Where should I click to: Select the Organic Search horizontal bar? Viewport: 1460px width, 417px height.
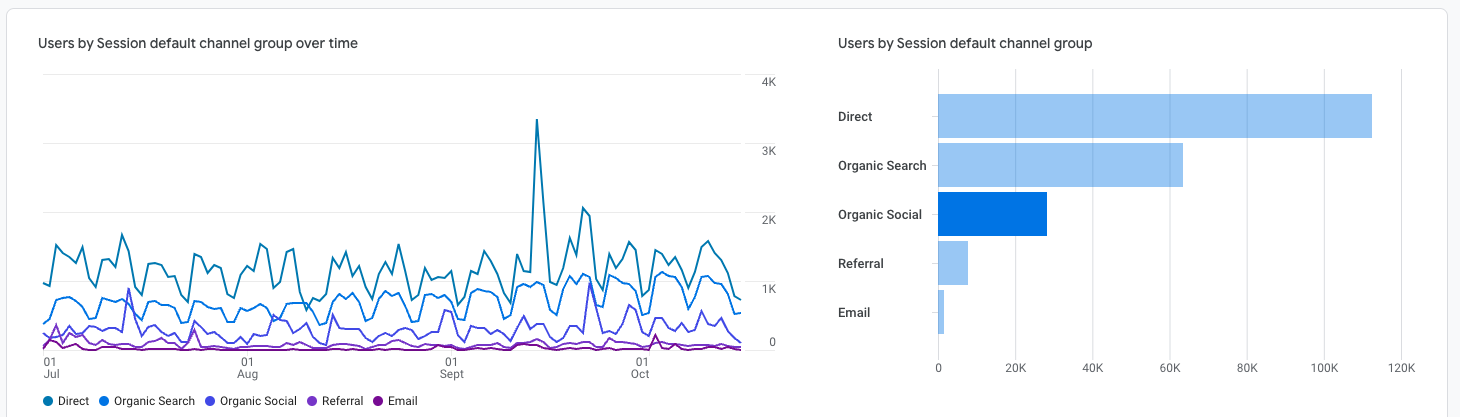[1060, 165]
